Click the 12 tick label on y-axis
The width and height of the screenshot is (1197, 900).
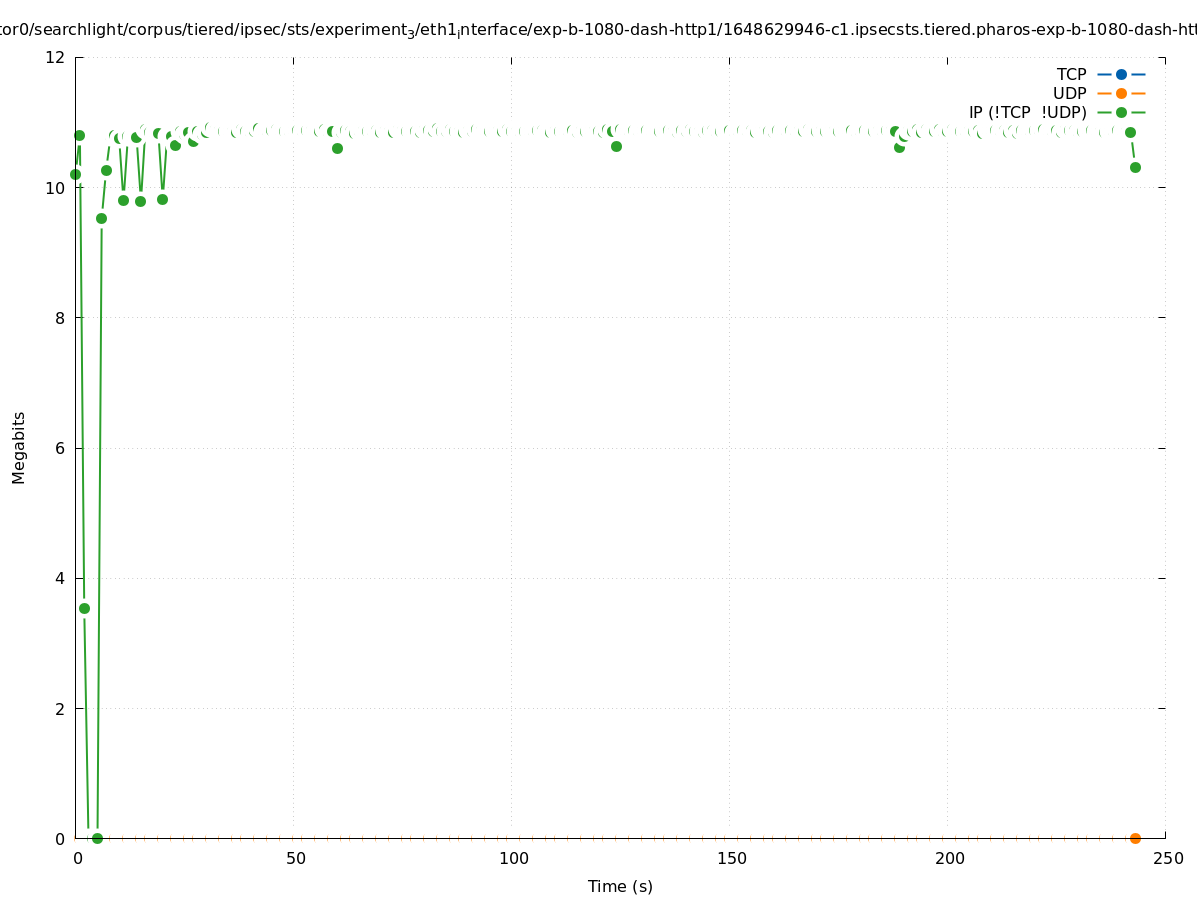coord(55,57)
